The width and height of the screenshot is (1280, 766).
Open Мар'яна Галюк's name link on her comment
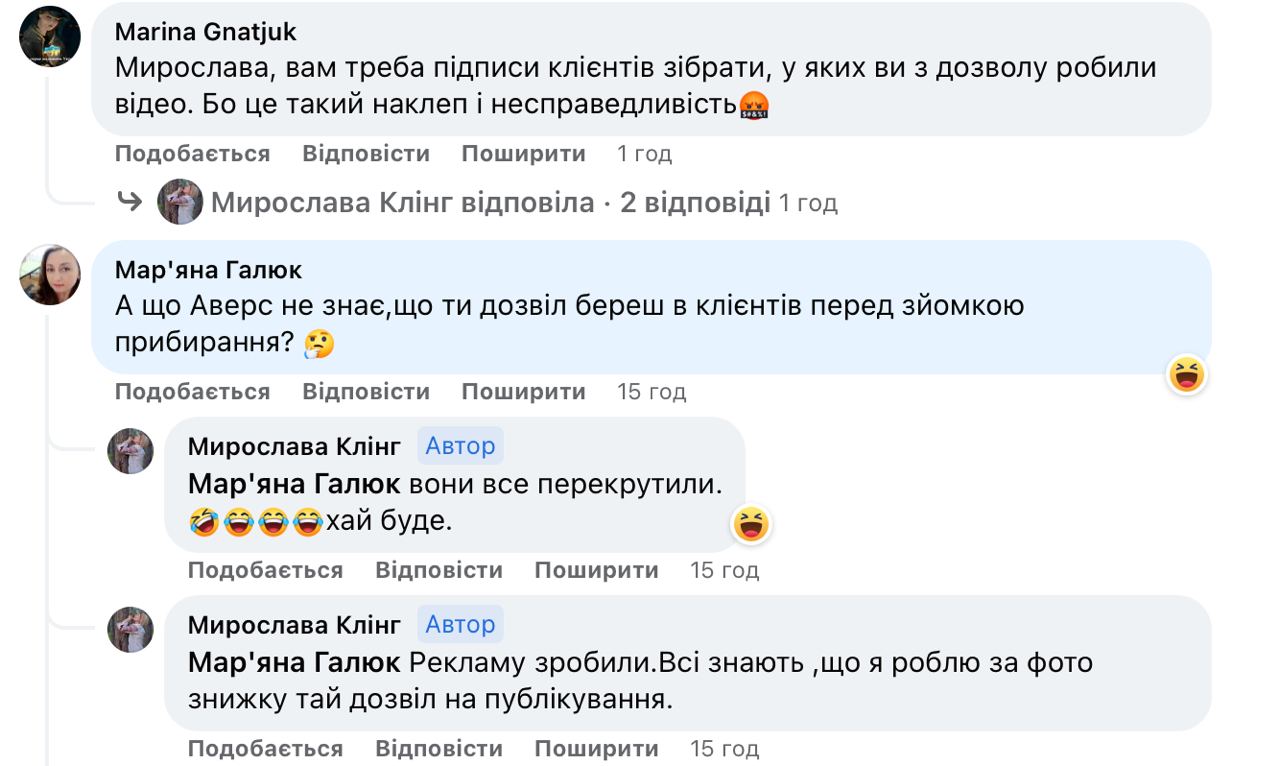pos(208,270)
